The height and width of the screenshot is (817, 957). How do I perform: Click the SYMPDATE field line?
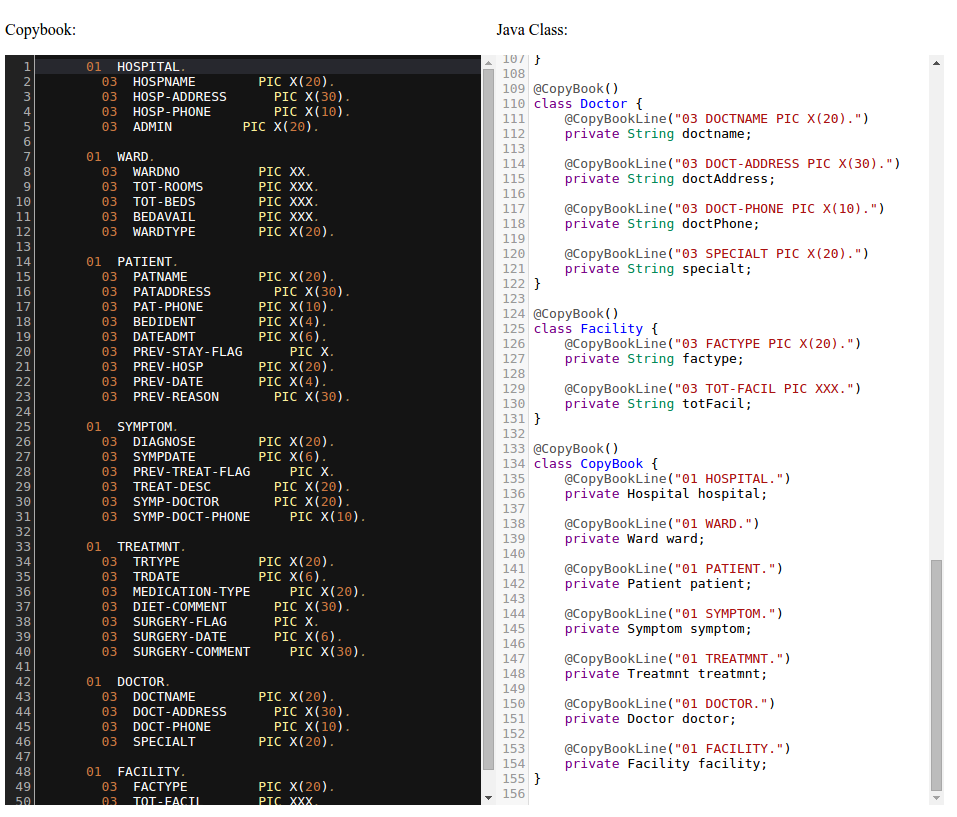pos(214,456)
